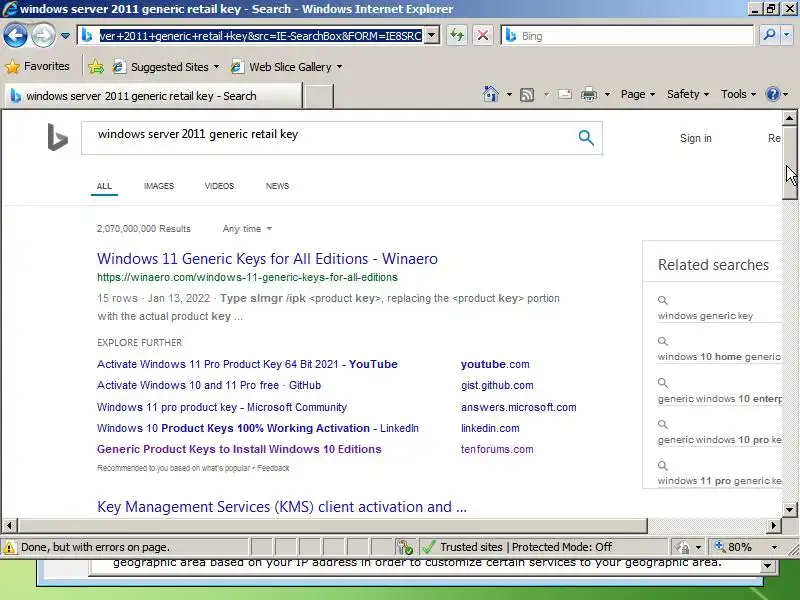
Task: Click the Bing logo on the page
Action: pos(57,137)
